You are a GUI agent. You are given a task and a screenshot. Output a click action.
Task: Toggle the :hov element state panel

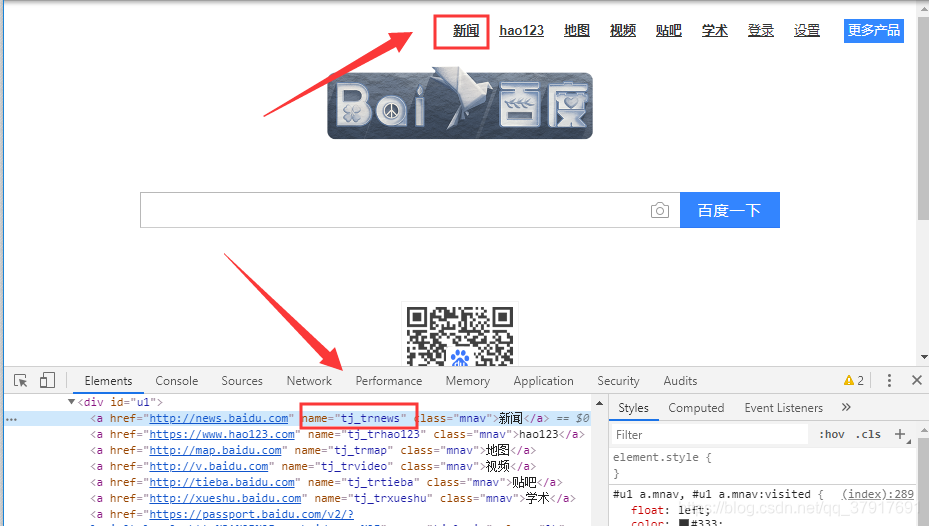(x=832, y=434)
